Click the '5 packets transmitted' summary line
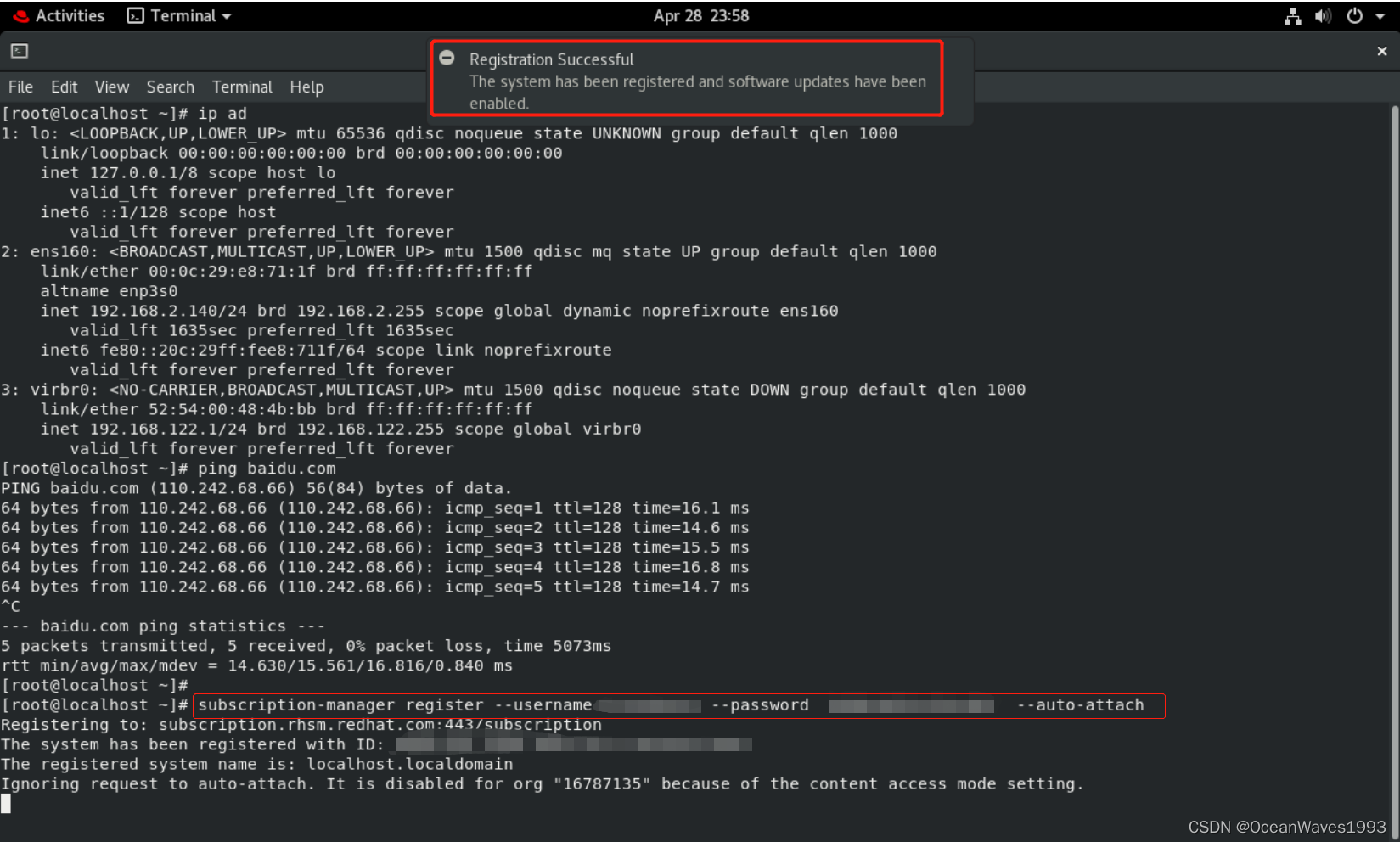This screenshot has height=842, width=1400. click(306, 647)
